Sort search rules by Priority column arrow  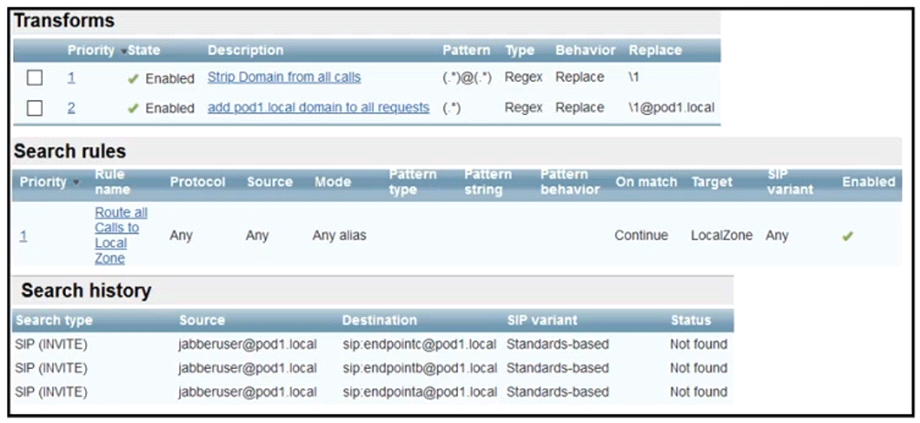[76, 182]
